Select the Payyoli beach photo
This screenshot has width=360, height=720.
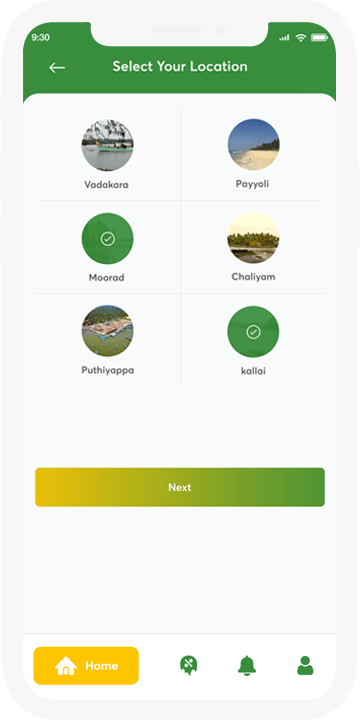tap(253, 145)
